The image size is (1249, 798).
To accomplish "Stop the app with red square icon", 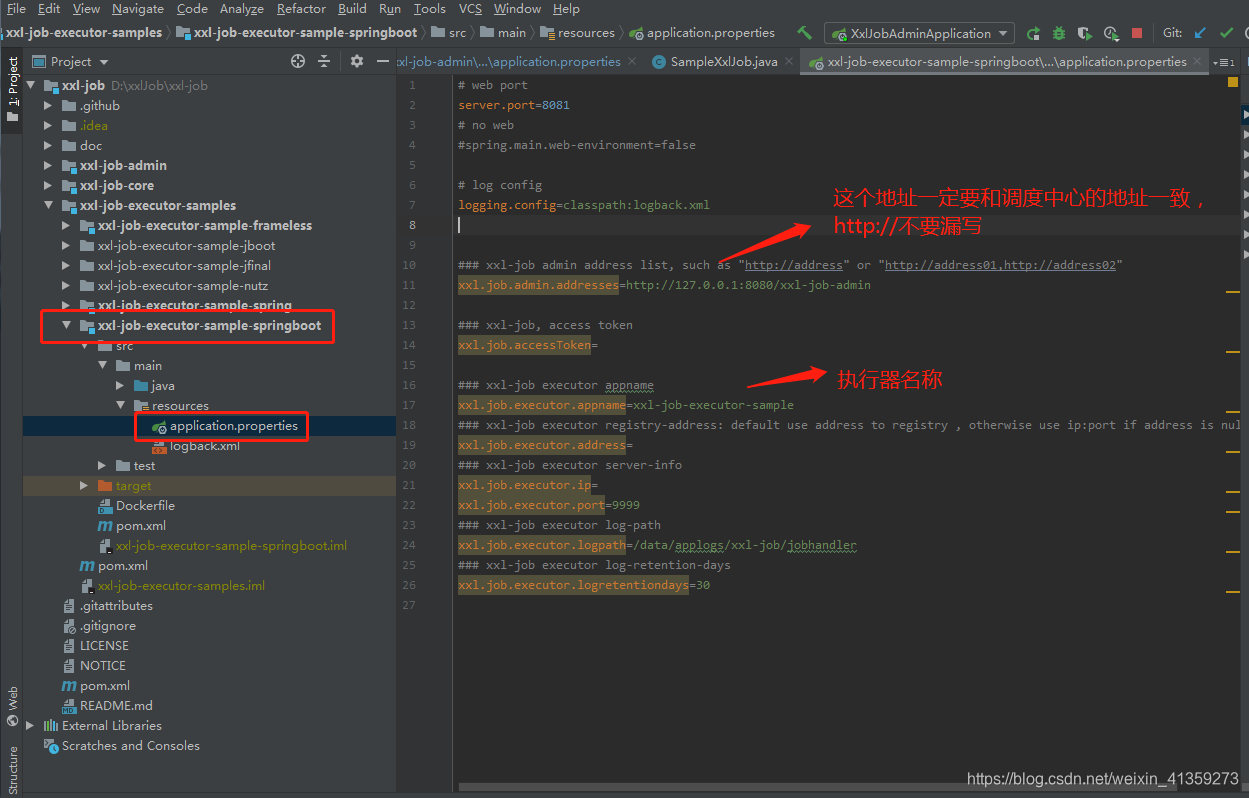I will 1137,33.
